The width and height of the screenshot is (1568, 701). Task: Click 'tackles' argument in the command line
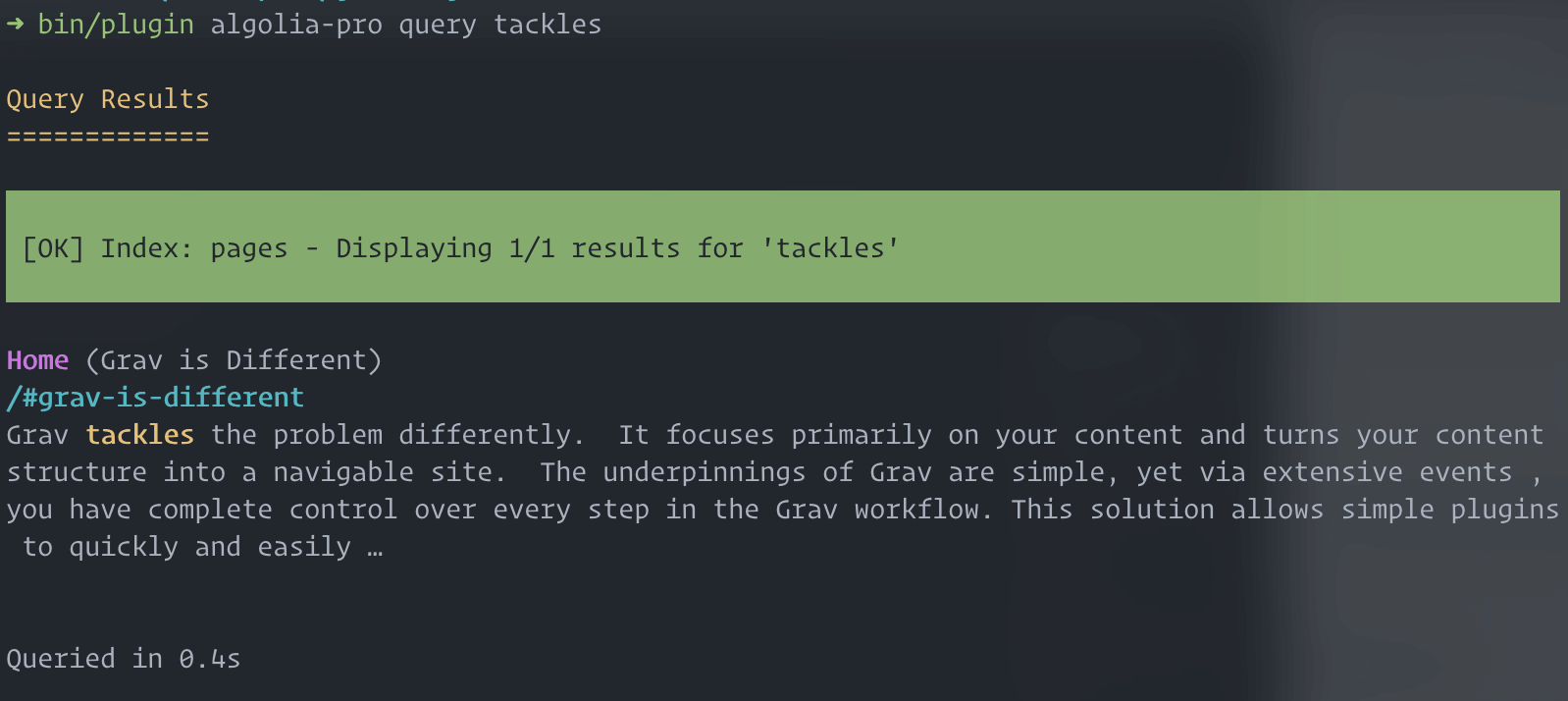point(548,25)
